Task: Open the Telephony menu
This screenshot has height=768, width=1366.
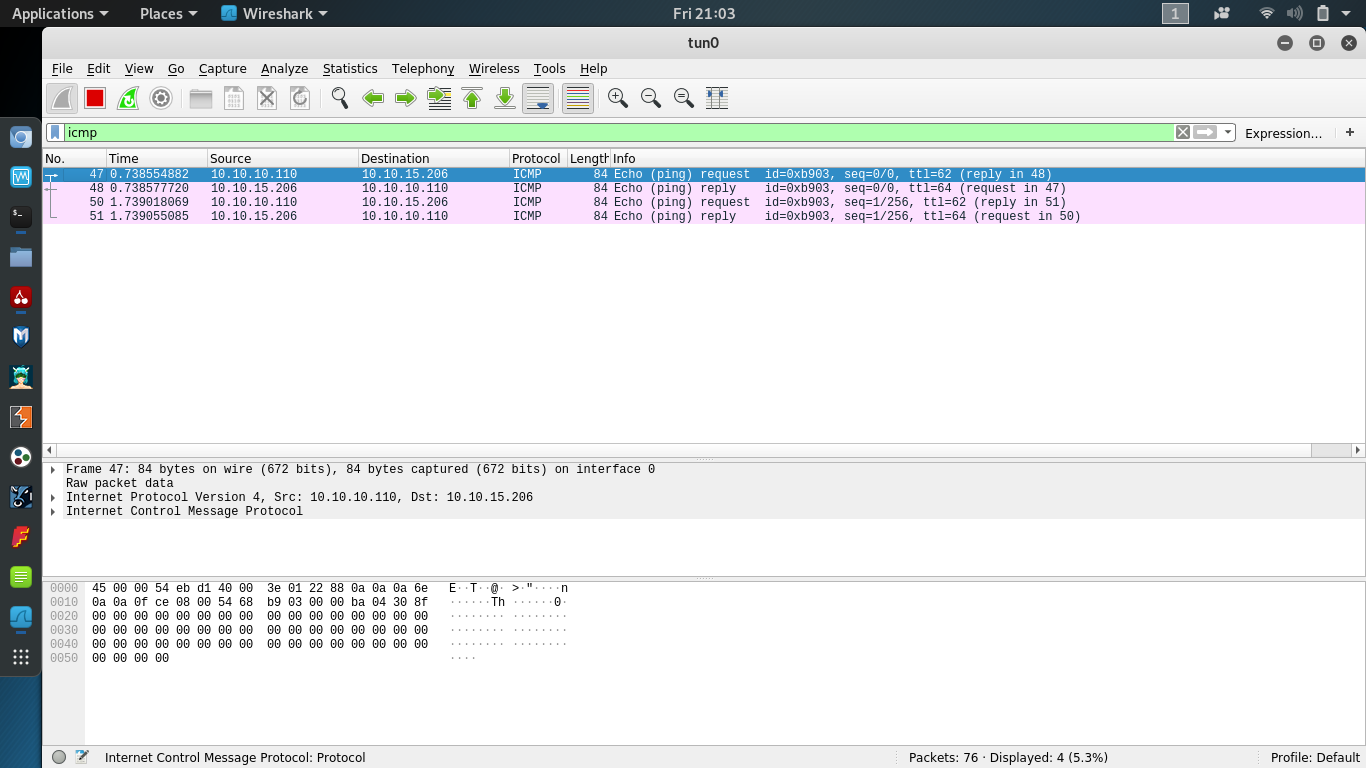Action: [422, 68]
